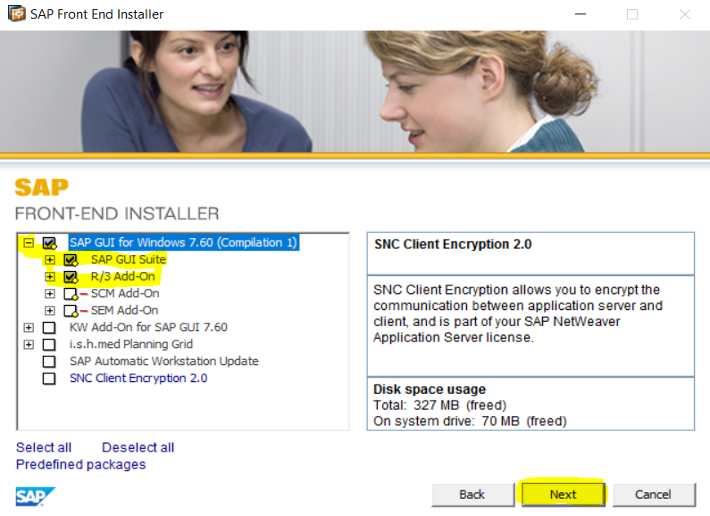
Task: Enable the SEM Add-On checkbox
Action: click(x=70, y=311)
